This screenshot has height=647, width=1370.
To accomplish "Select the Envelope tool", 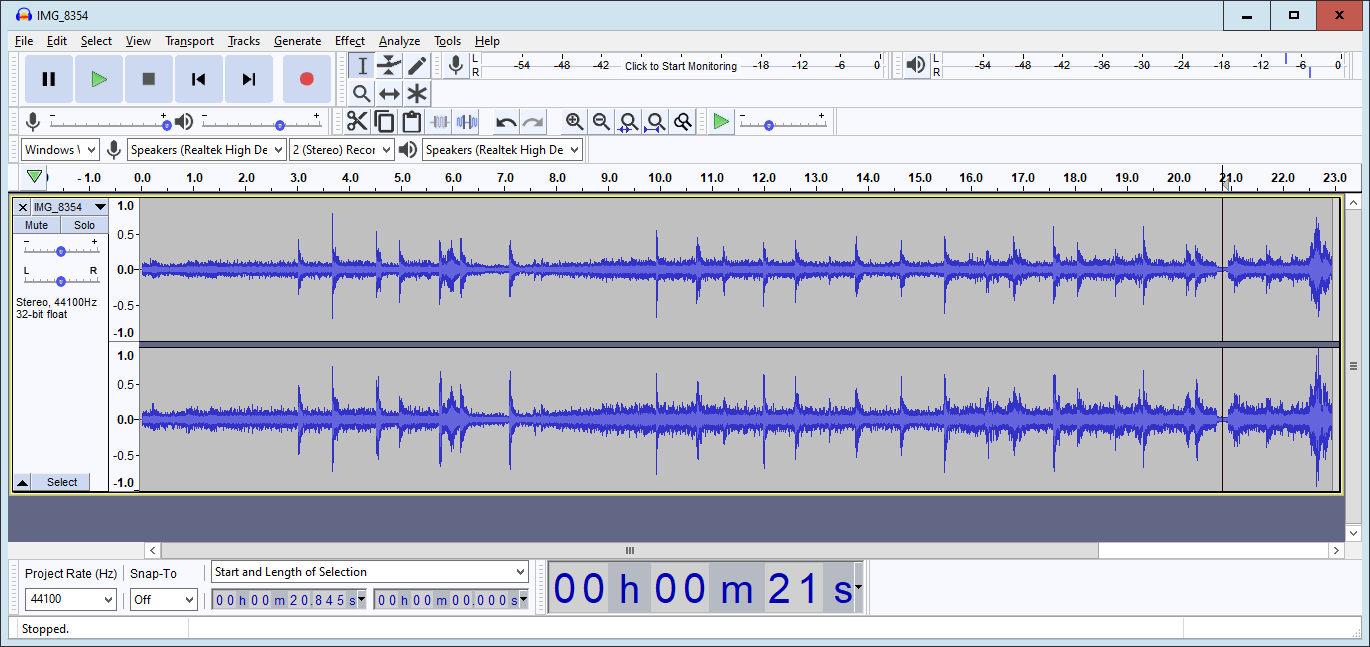I will tap(389, 66).
